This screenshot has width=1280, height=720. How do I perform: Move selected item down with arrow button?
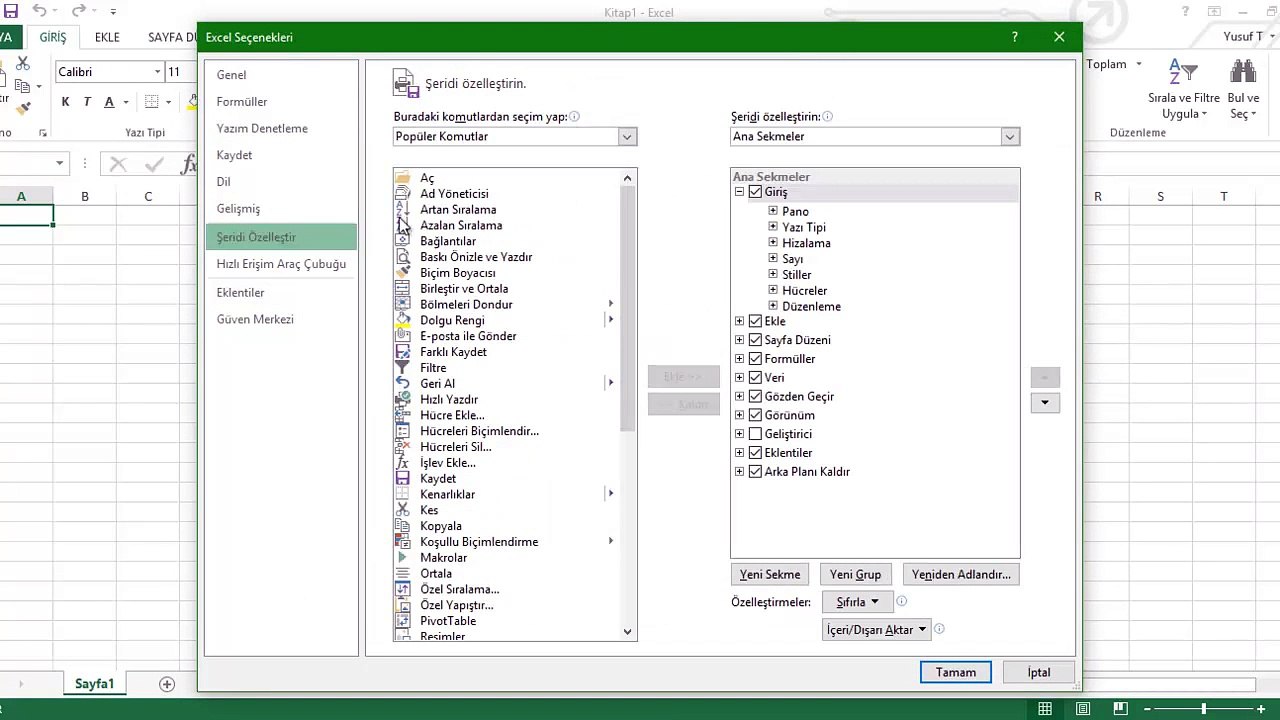click(1045, 403)
